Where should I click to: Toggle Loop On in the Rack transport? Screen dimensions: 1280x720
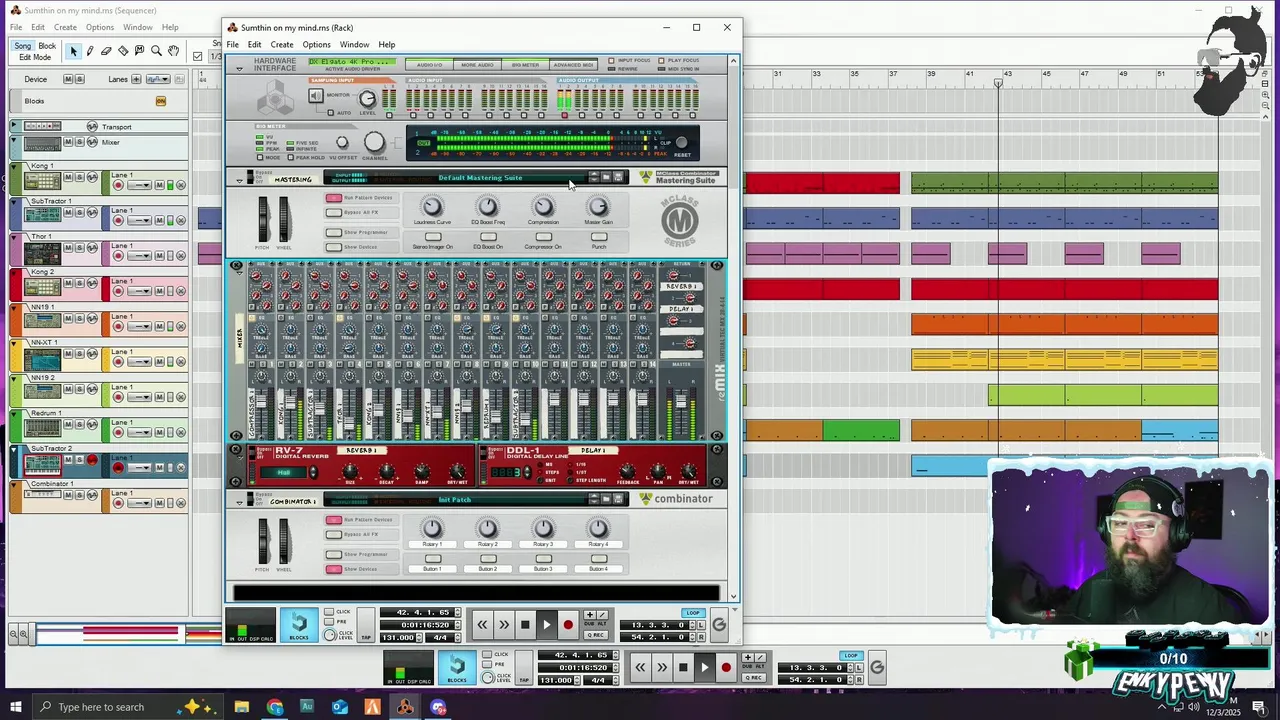point(693,613)
